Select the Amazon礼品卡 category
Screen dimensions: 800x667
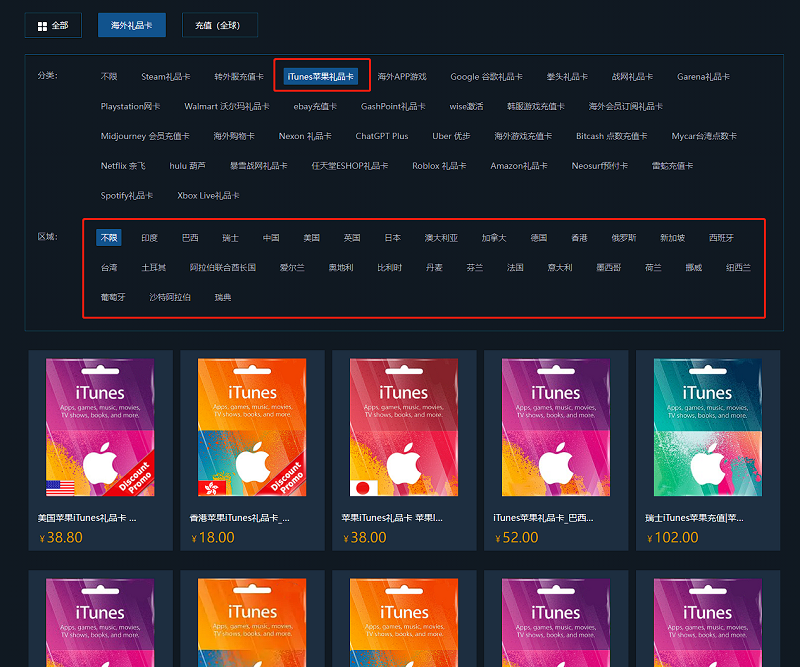click(518, 165)
